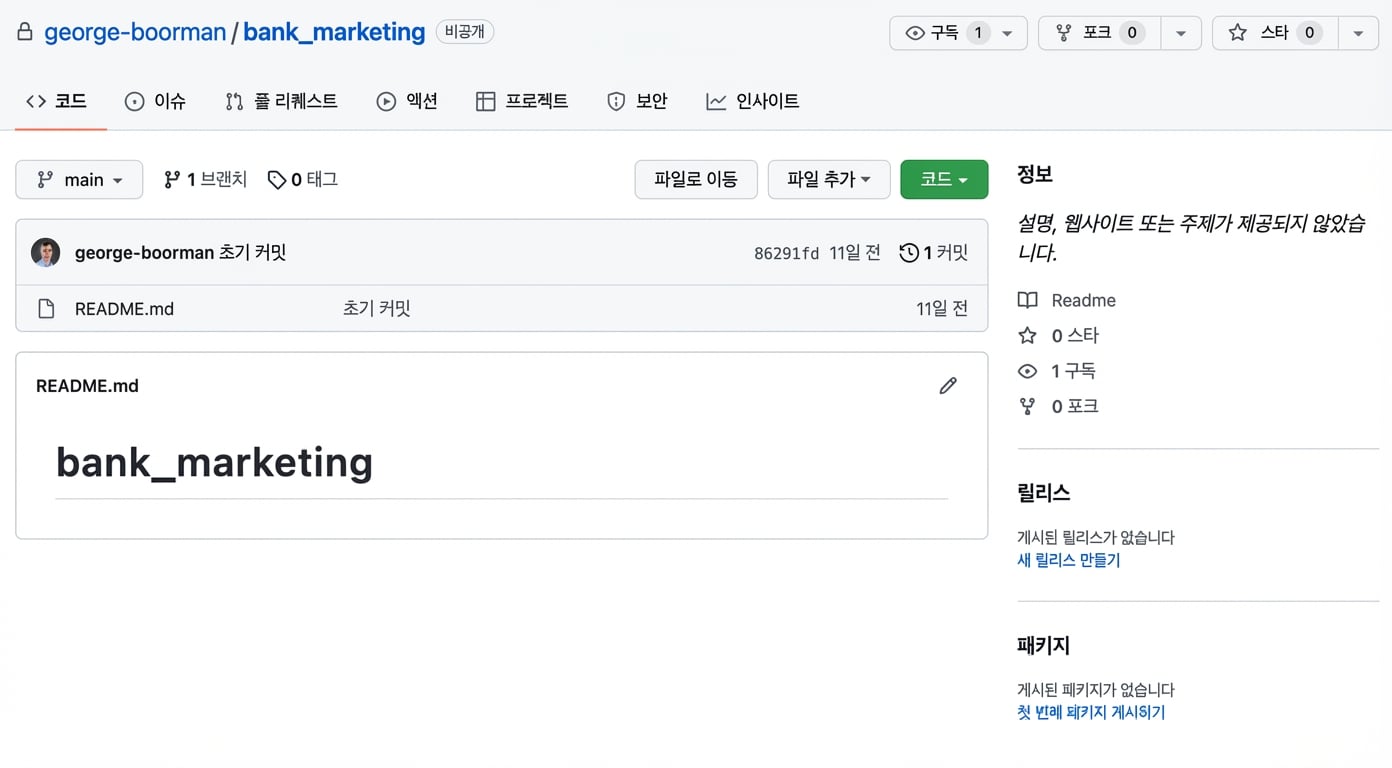Image resolution: width=1392 pixels, height=768 pixels.
Task: Click the 11일 전 timestamp in README.md row
Action: pyautogui.click(x=942, y=309)
